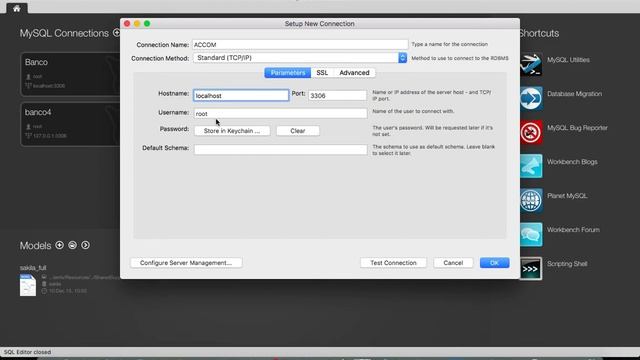640x360 pixels.
Task: Click the Port field showing 3306
Action: click(x=337, y=96)
